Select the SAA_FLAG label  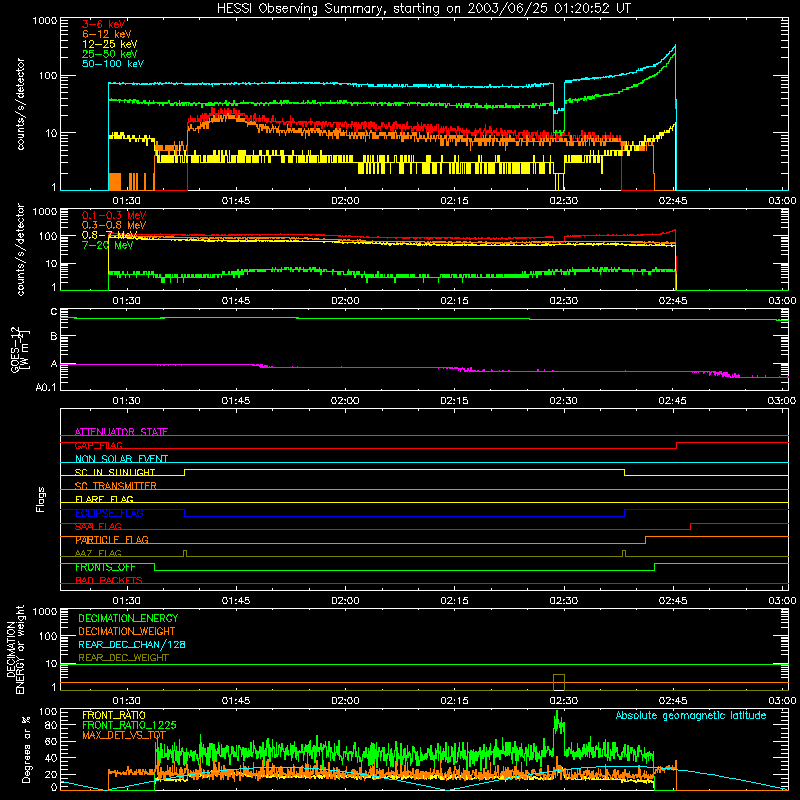[x=98, y=526]
